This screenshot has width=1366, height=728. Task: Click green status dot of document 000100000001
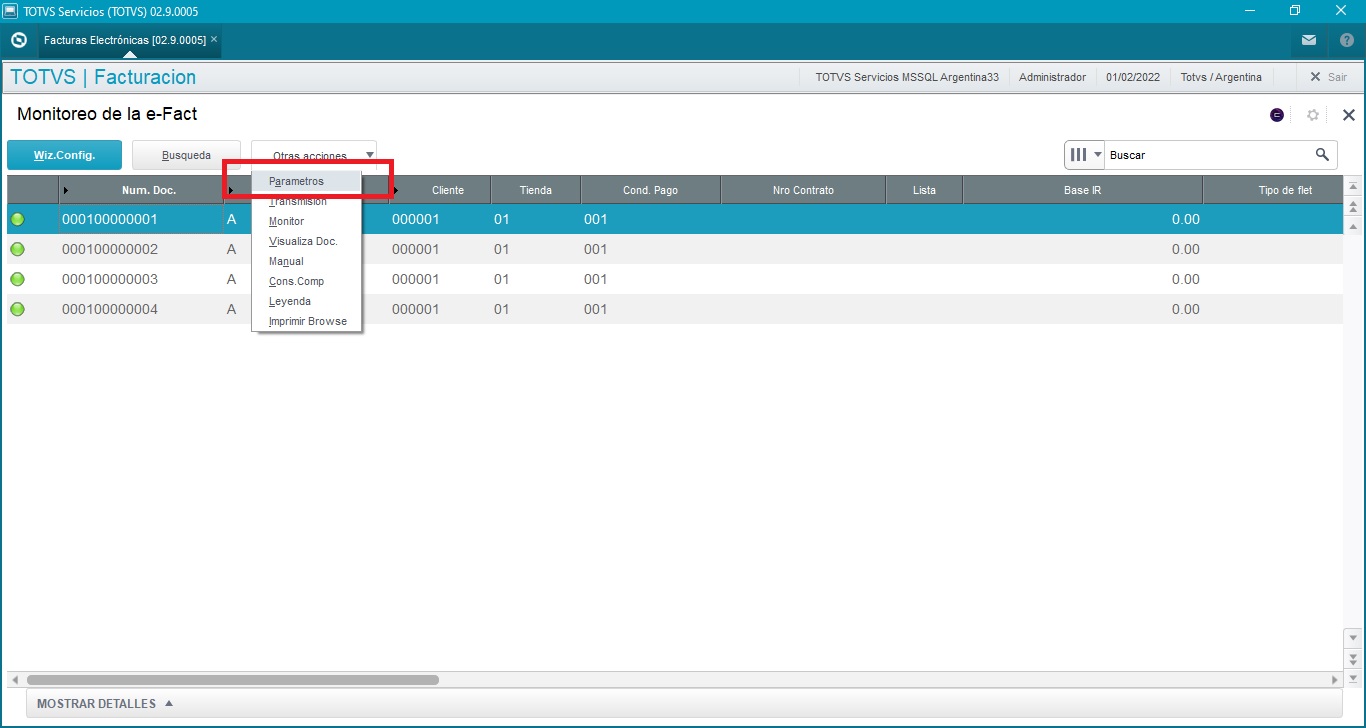point(17,219)
